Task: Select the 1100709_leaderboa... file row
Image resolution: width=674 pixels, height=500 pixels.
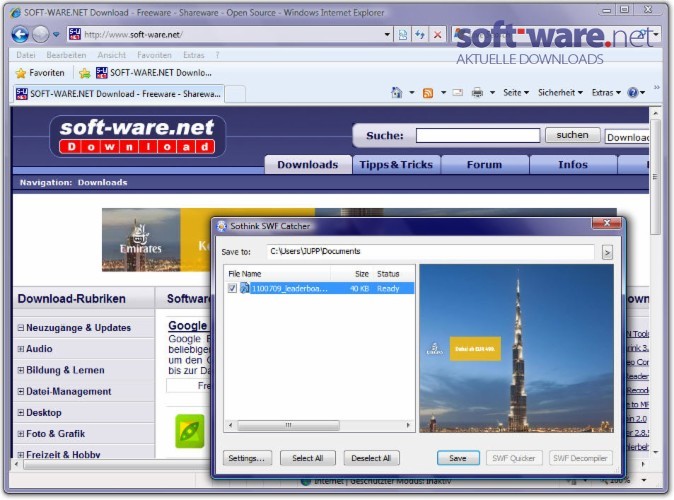Action: point(319,288)
